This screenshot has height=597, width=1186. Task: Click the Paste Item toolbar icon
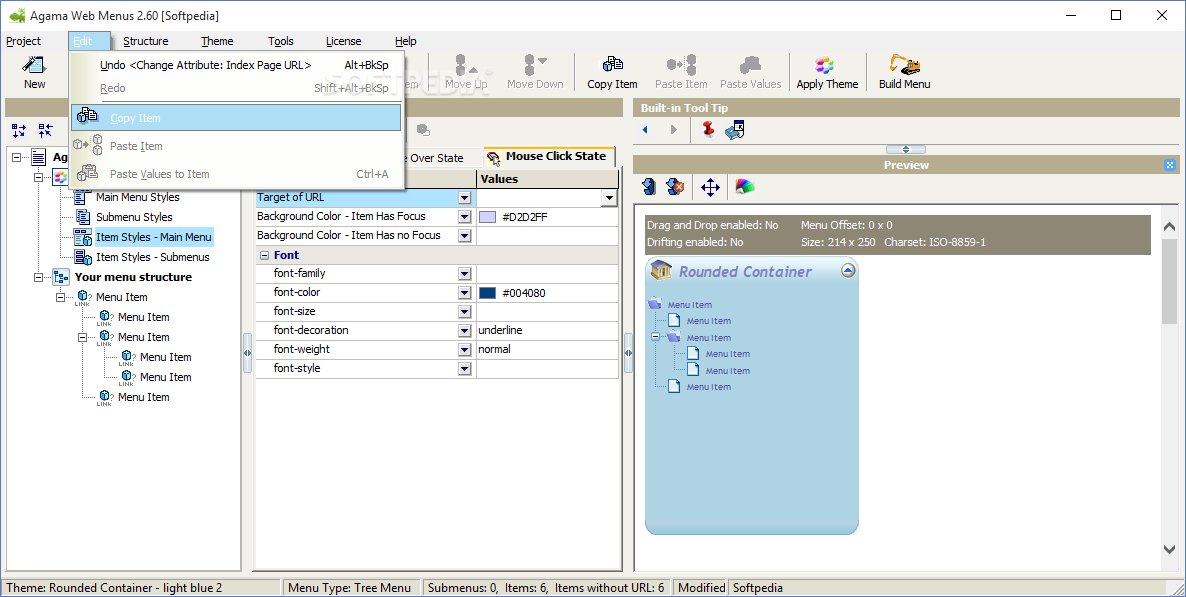(681, 65)
